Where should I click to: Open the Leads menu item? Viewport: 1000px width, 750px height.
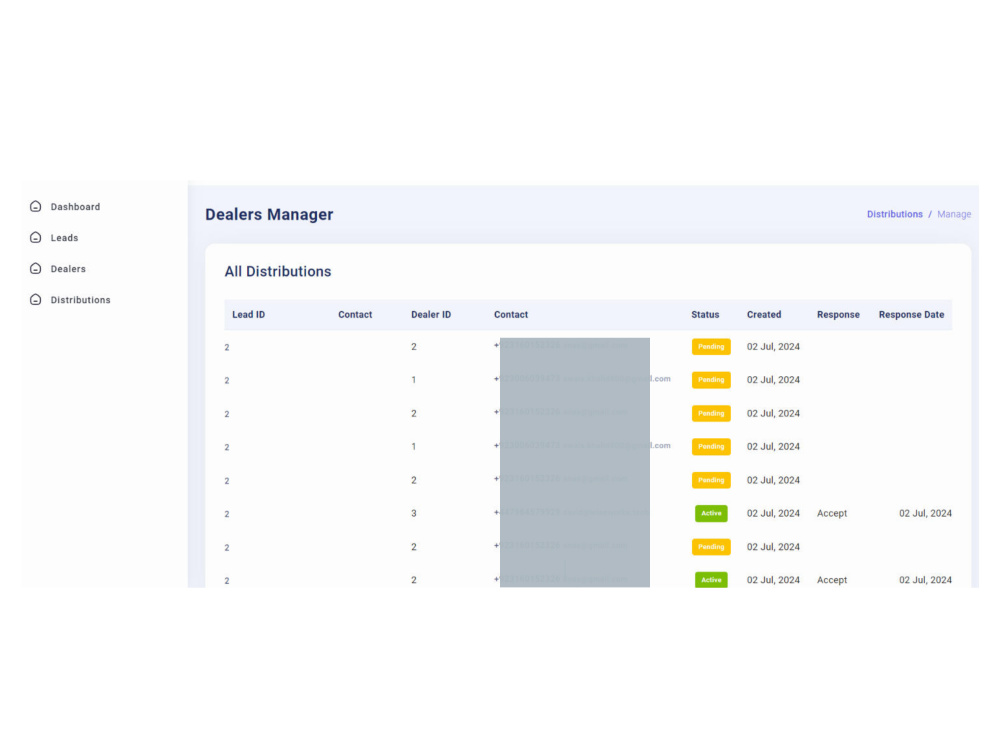[64, 238]
